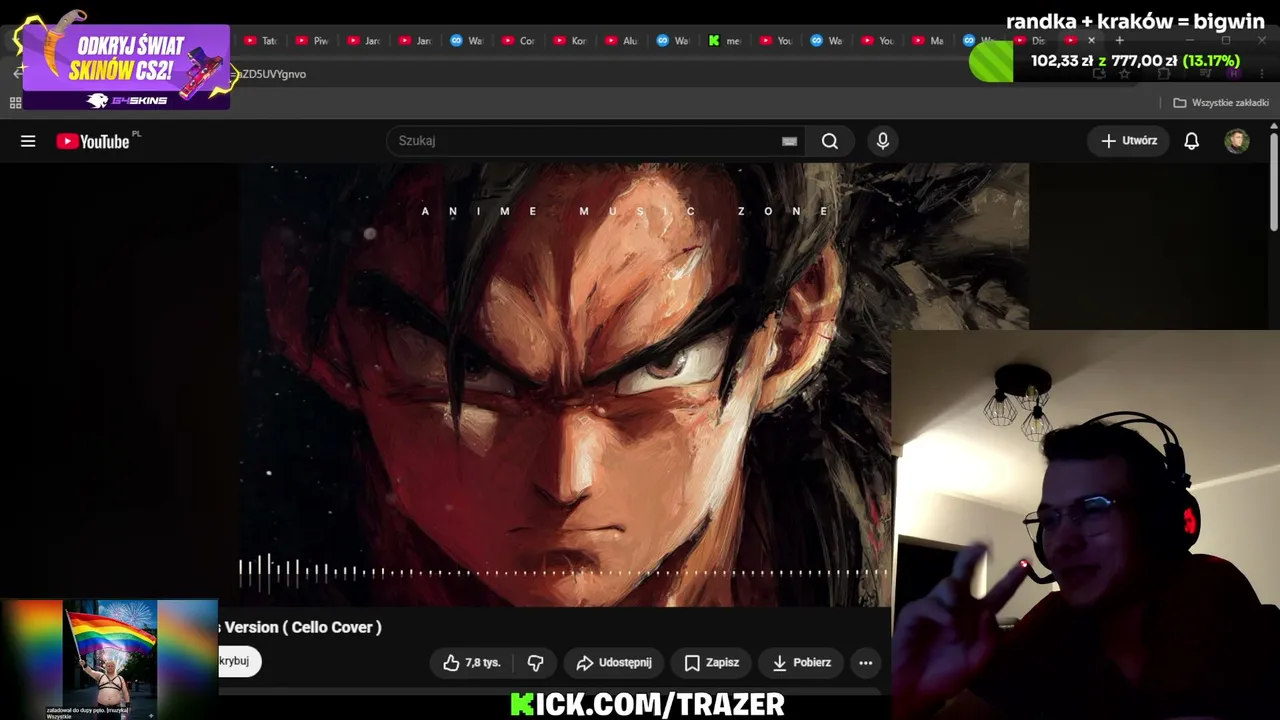This screenshot has height=720, width=1280.
Task: Start voice search with the microphone
Action: tap(883, 141)
